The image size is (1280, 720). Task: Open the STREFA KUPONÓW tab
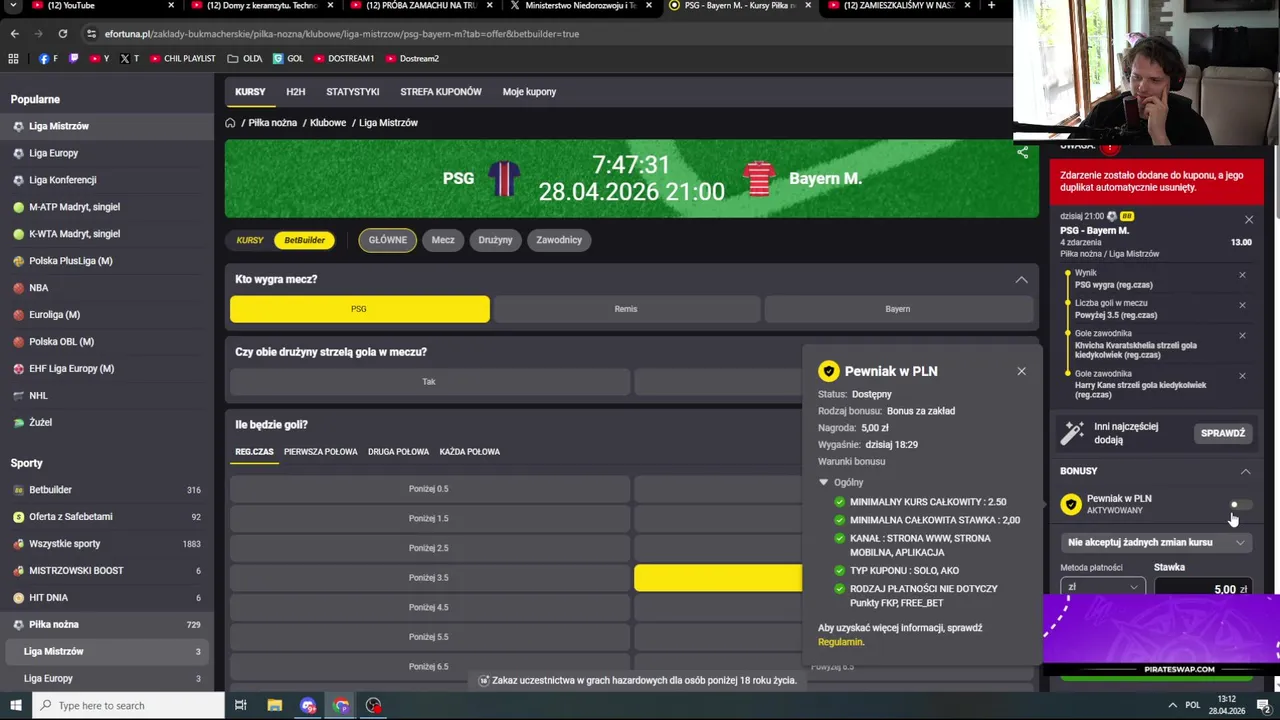[x=441, y=92]
